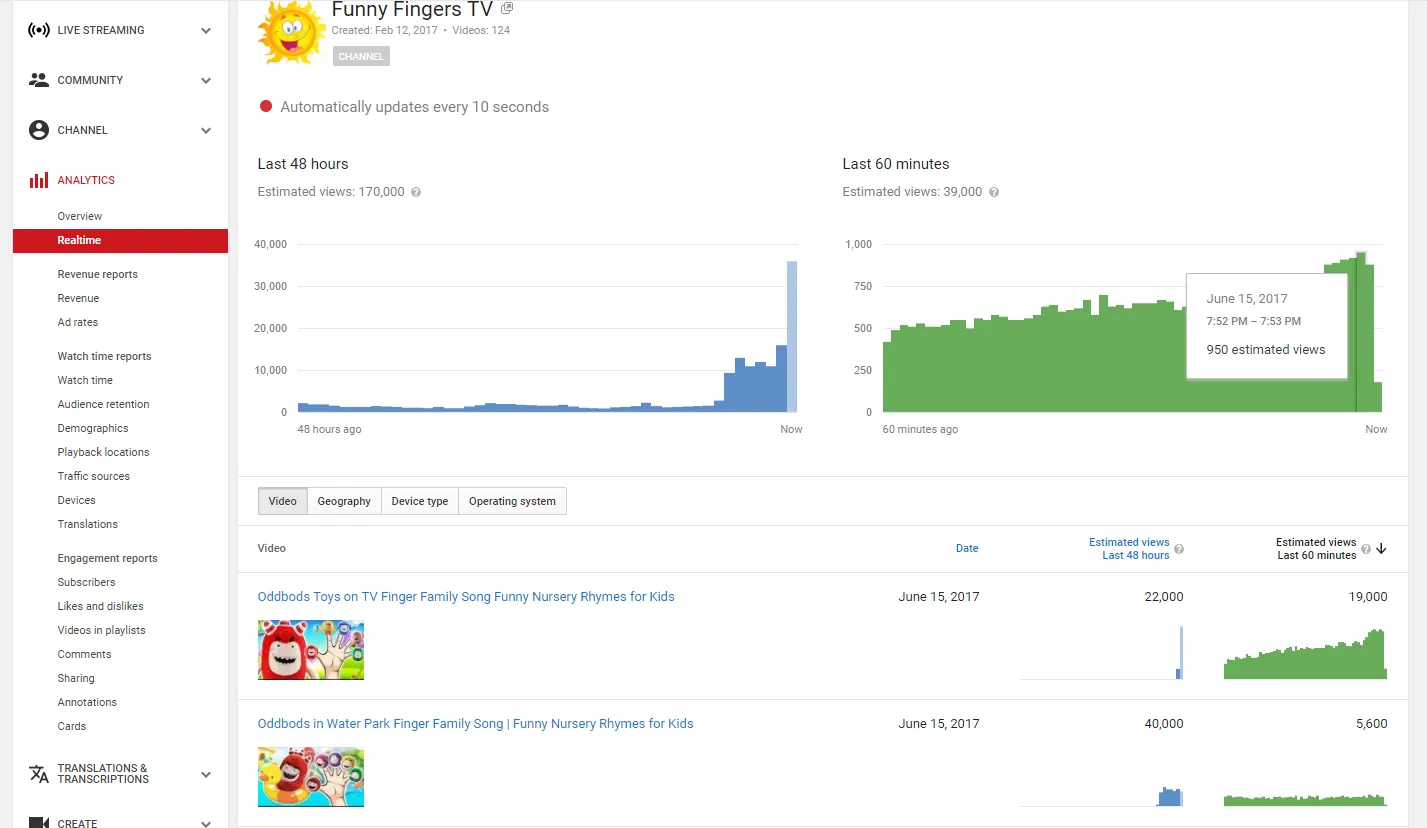
Task: Open Oddbods Toys on TV video link
Action: 466,597
